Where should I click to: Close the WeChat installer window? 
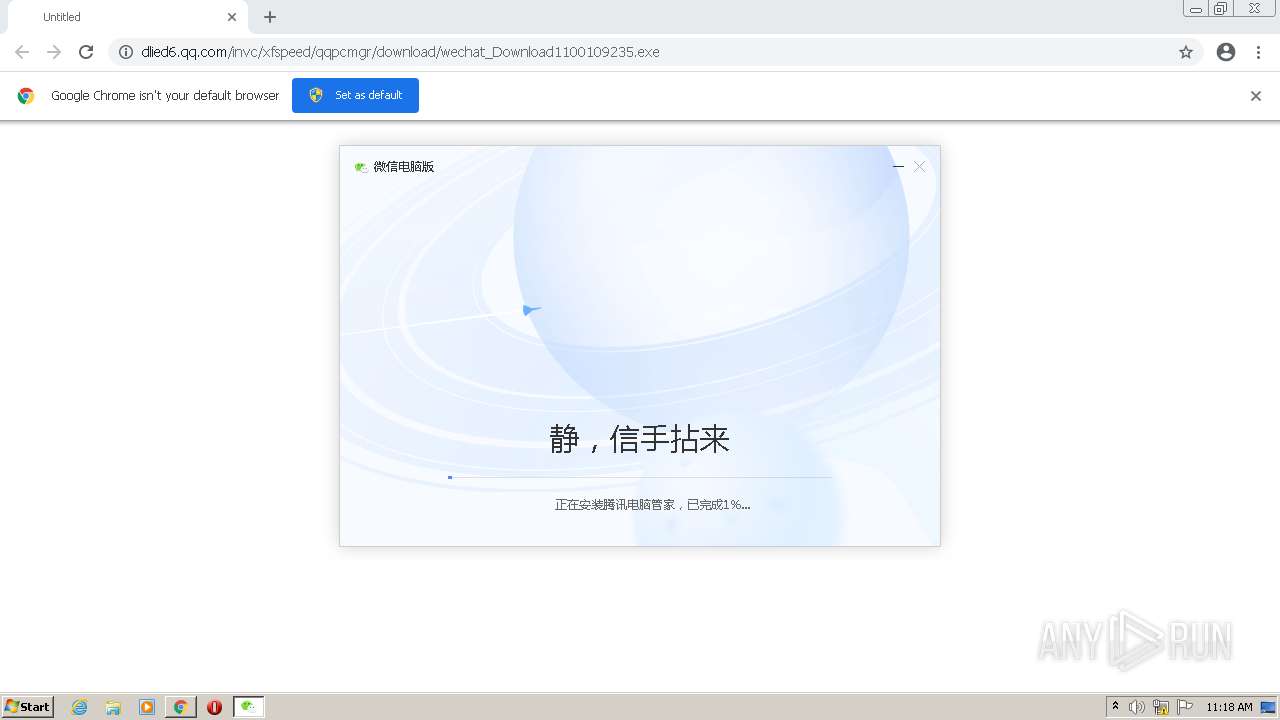919,167
